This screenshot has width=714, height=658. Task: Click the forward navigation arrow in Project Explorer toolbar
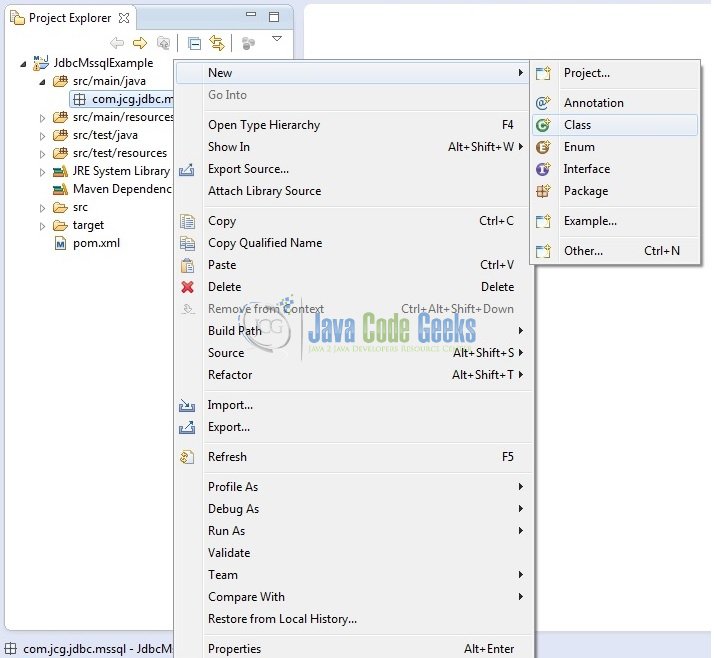pos(140,43)
